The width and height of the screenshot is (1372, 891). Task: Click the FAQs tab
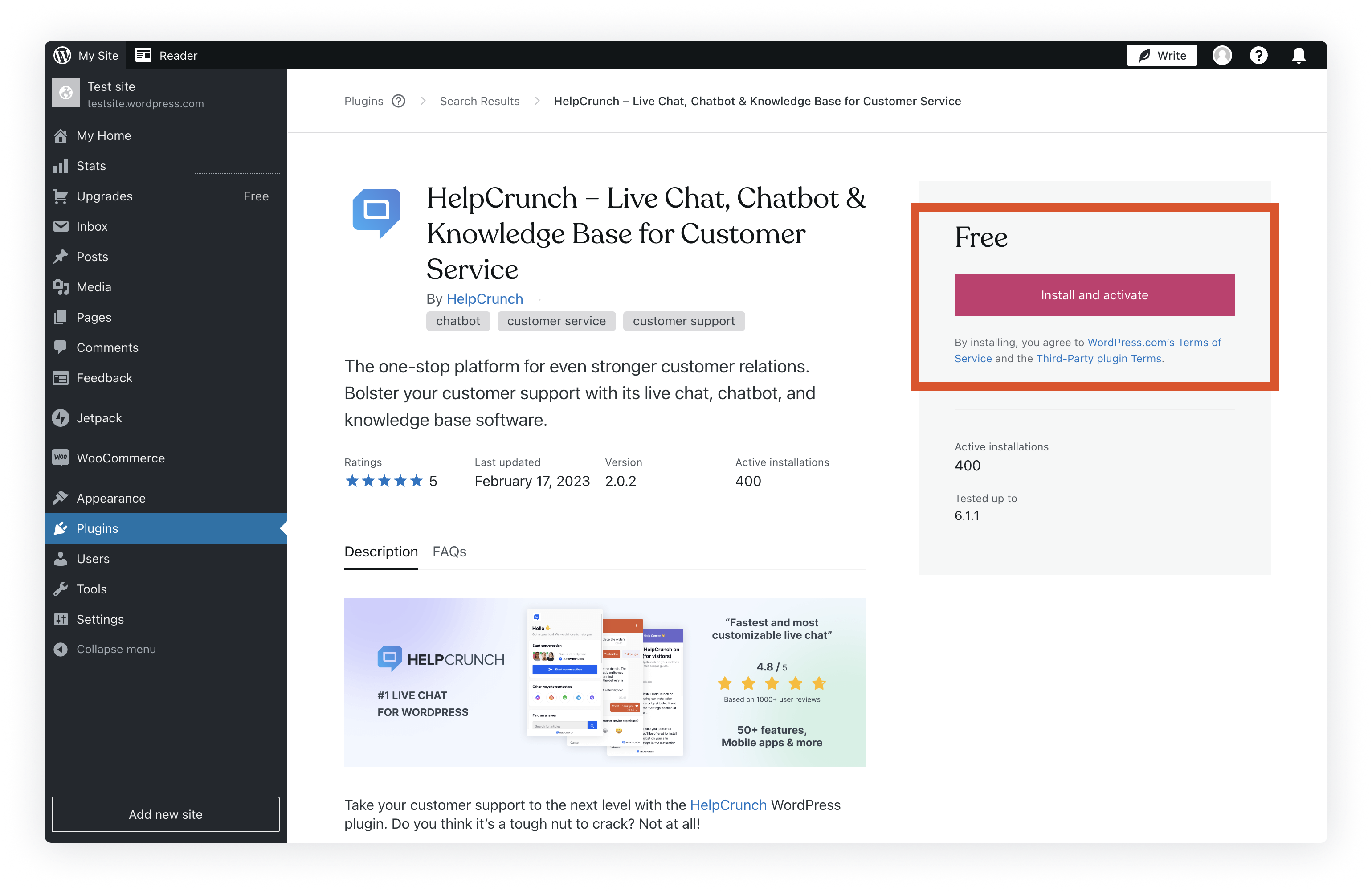pyautogui.click(x=449, y=551)
